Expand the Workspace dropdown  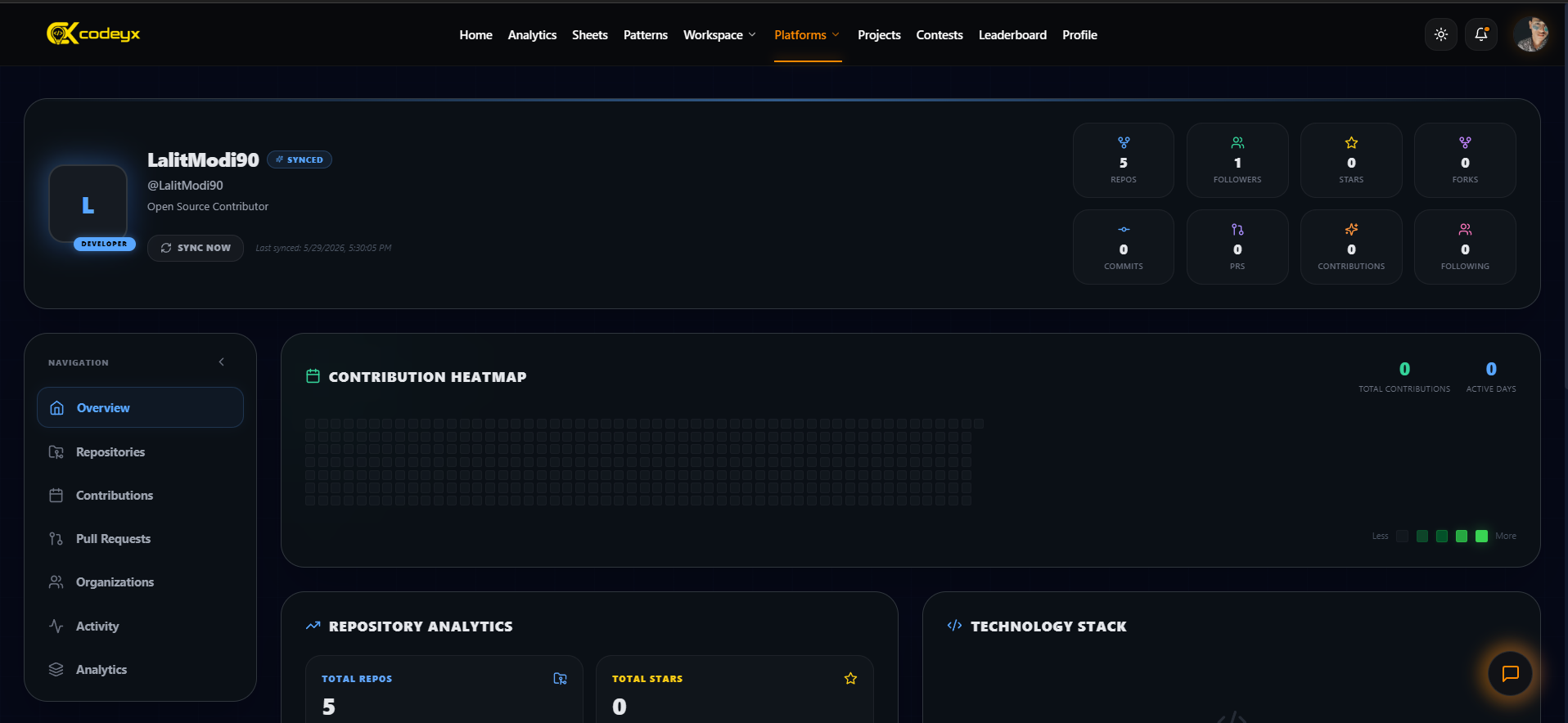(x=719, y=35)
